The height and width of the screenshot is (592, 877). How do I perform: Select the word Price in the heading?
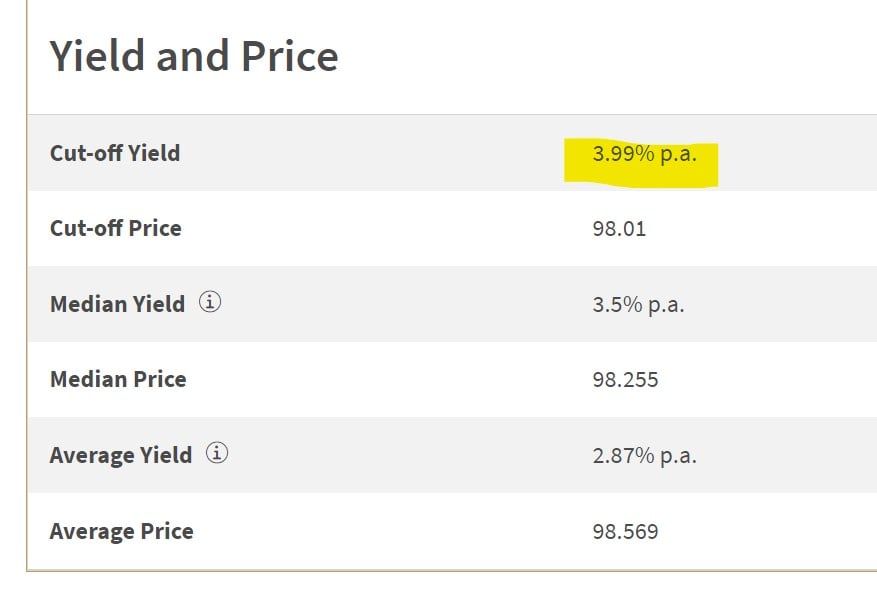pyautogui.click(x=290, y=56)
